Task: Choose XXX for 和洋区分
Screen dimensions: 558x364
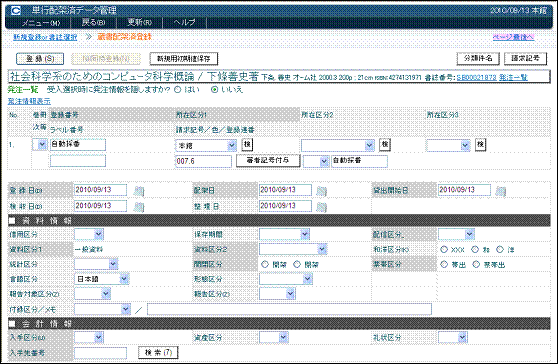Action: pyautogui.click(x=444, y=249)
